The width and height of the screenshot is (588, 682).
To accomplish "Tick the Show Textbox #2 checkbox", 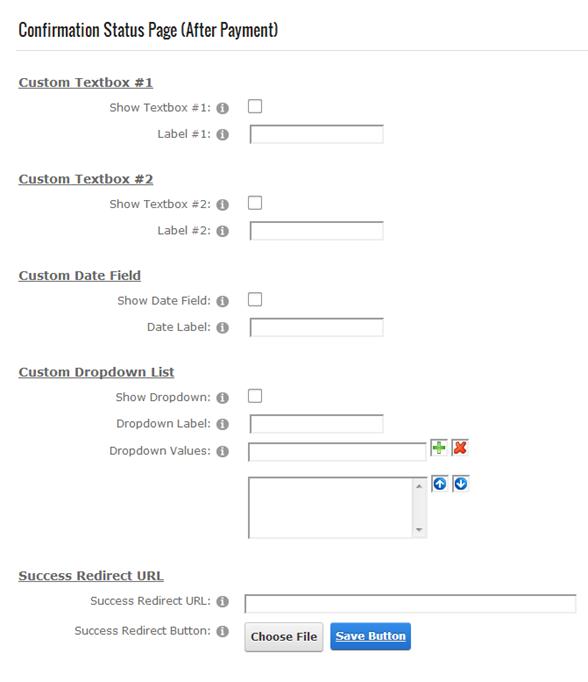I will tap(255, 203).
